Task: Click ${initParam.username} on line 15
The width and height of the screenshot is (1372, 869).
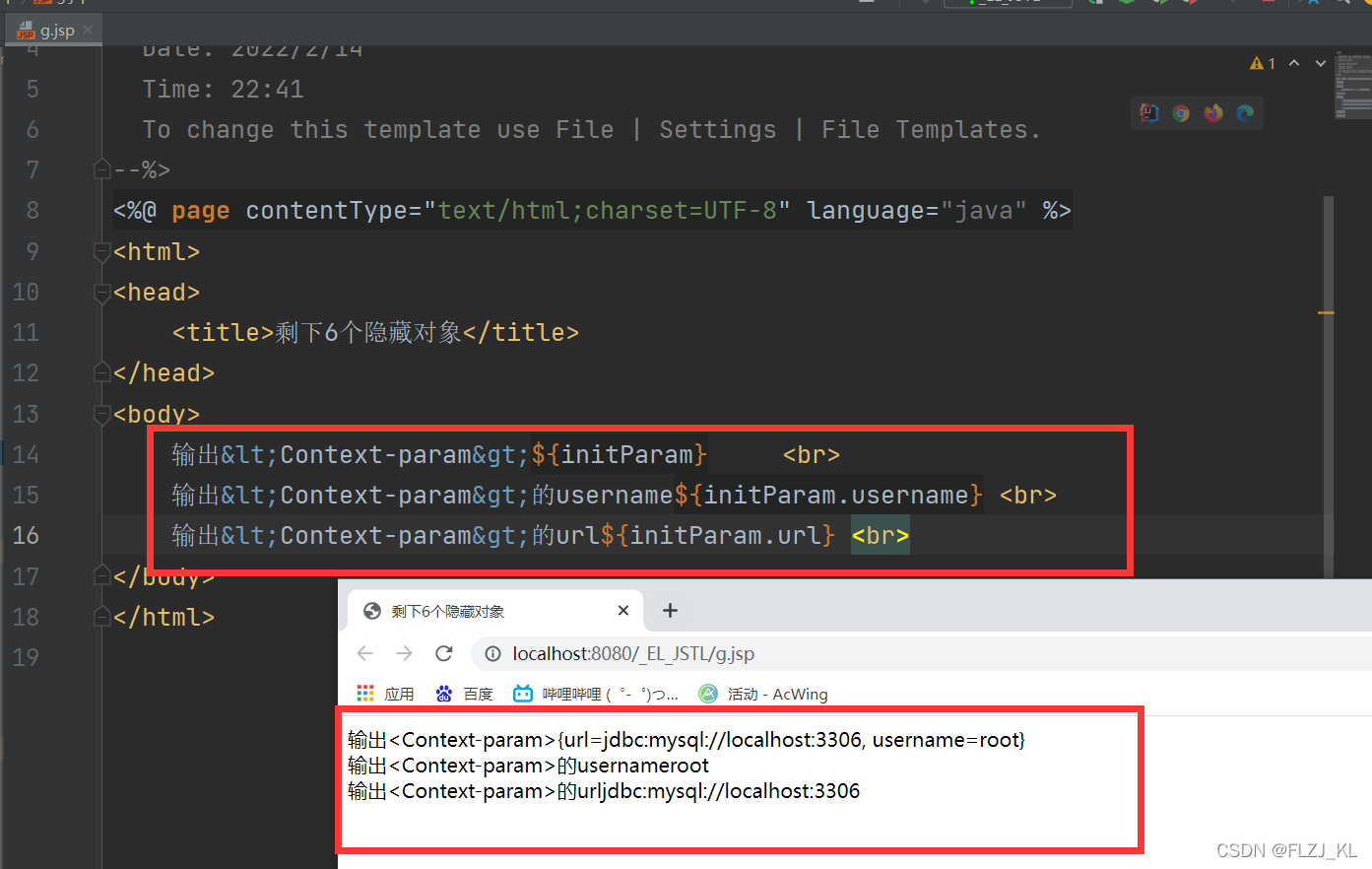Action: coord(828,495)
